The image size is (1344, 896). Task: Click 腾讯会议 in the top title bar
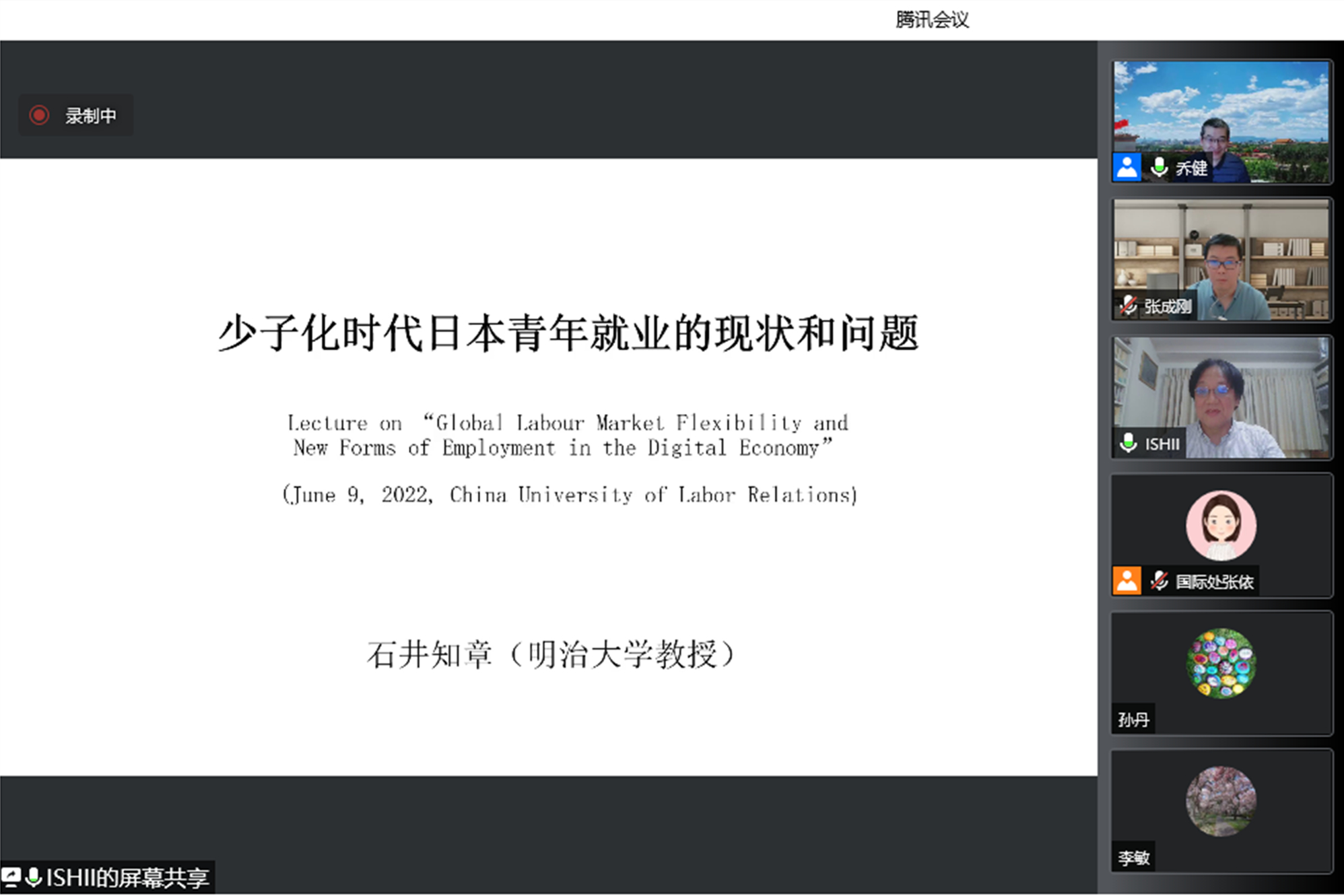pyautogui.click(x=931, y=19)
